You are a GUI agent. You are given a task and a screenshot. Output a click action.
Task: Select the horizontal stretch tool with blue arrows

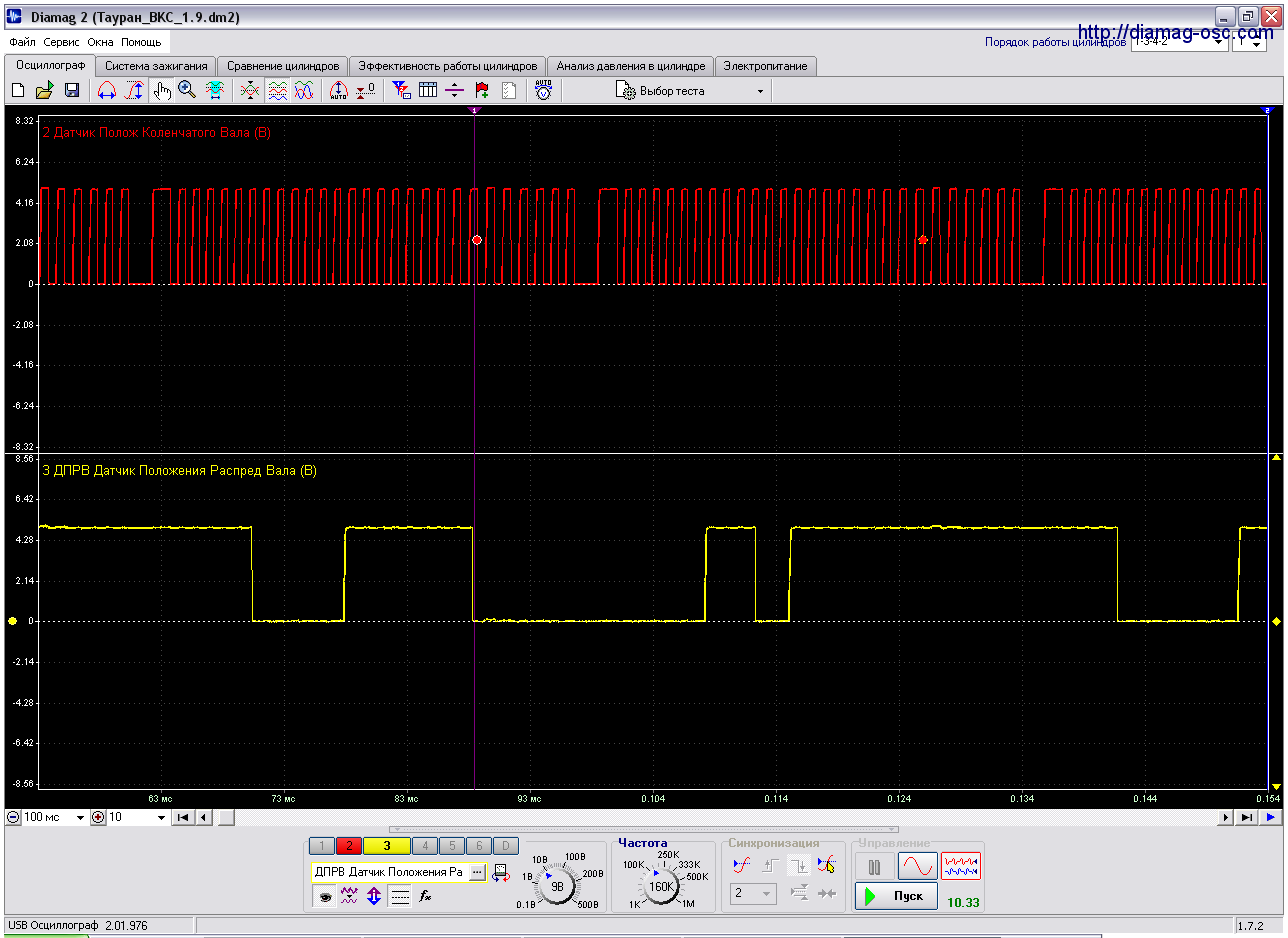(x=107, y=91)
